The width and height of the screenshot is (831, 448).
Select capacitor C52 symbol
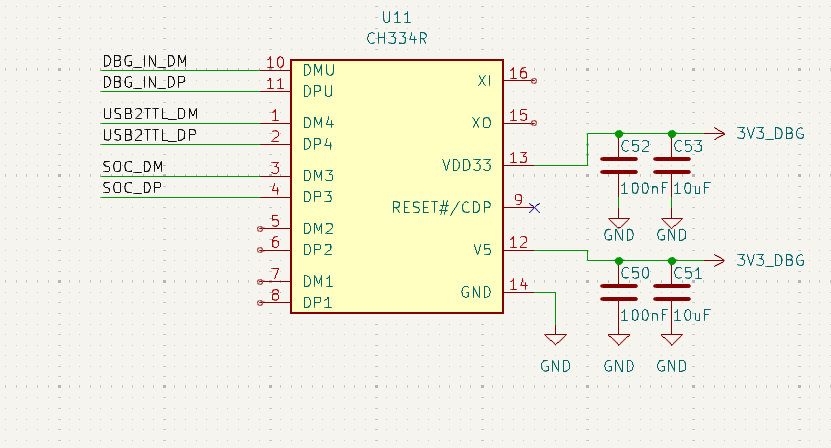[619, 165]
